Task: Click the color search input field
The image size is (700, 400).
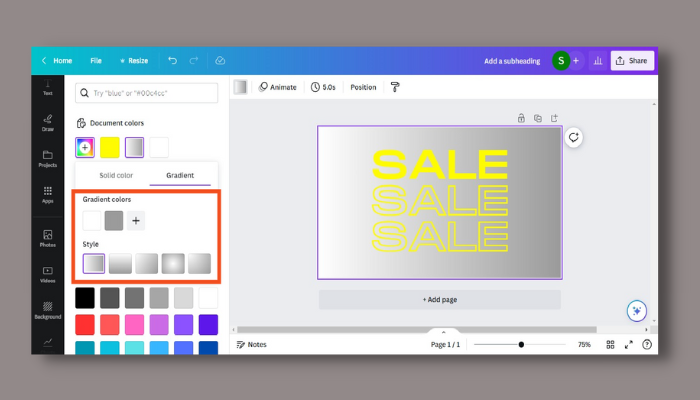Action: point(146,93)
